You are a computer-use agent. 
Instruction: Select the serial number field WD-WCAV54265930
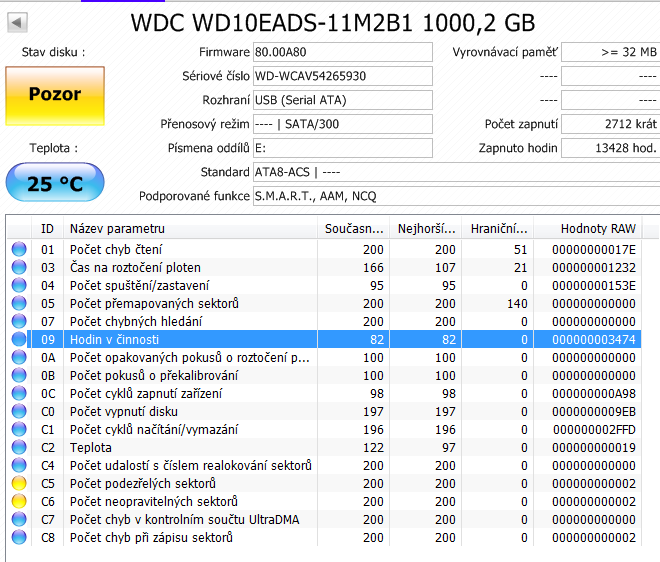pyautogui.click(x=343, y=76)
